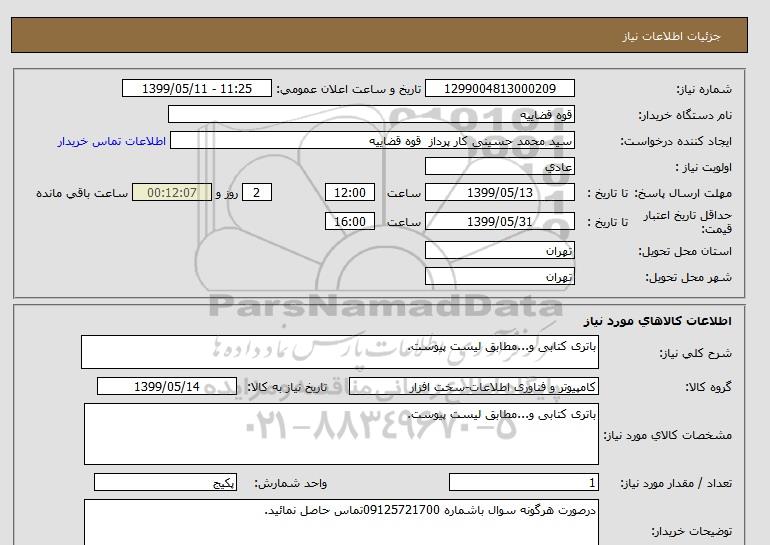
Task: Click the شرح کلی نیاز label
Action: click(695, 353)
